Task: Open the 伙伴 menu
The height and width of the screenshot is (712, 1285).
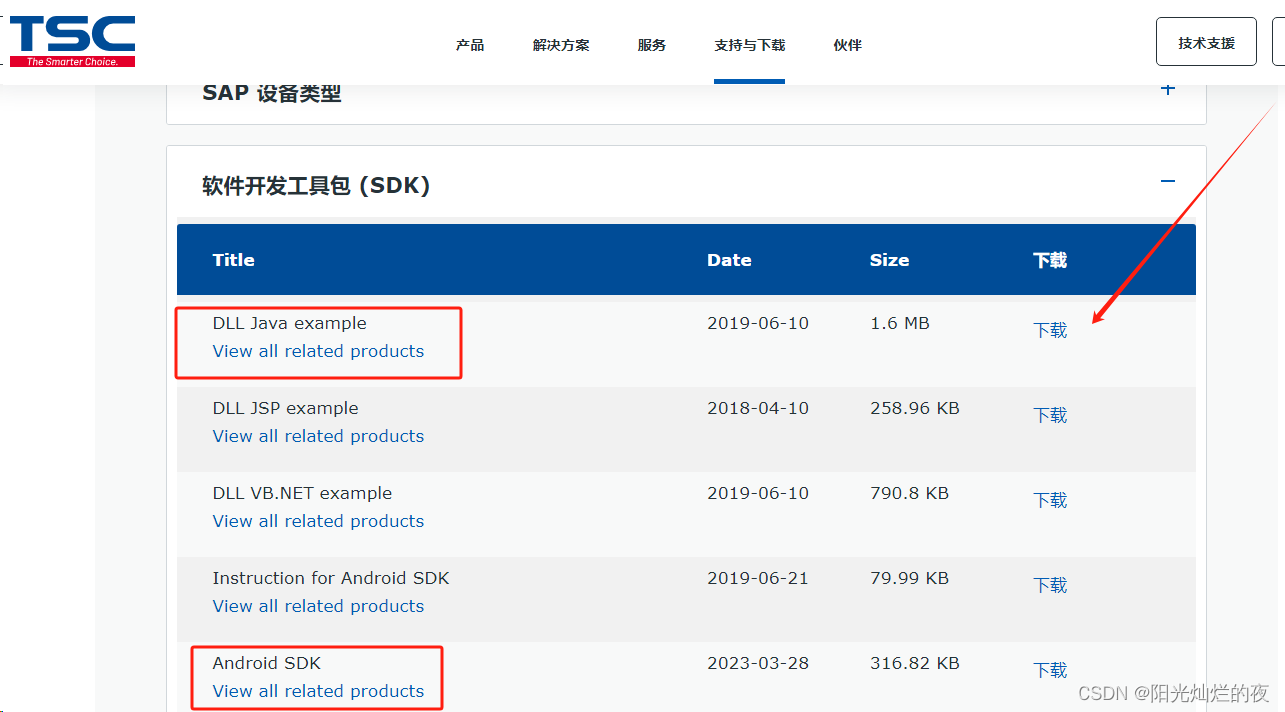Action: tap(847, 44)
